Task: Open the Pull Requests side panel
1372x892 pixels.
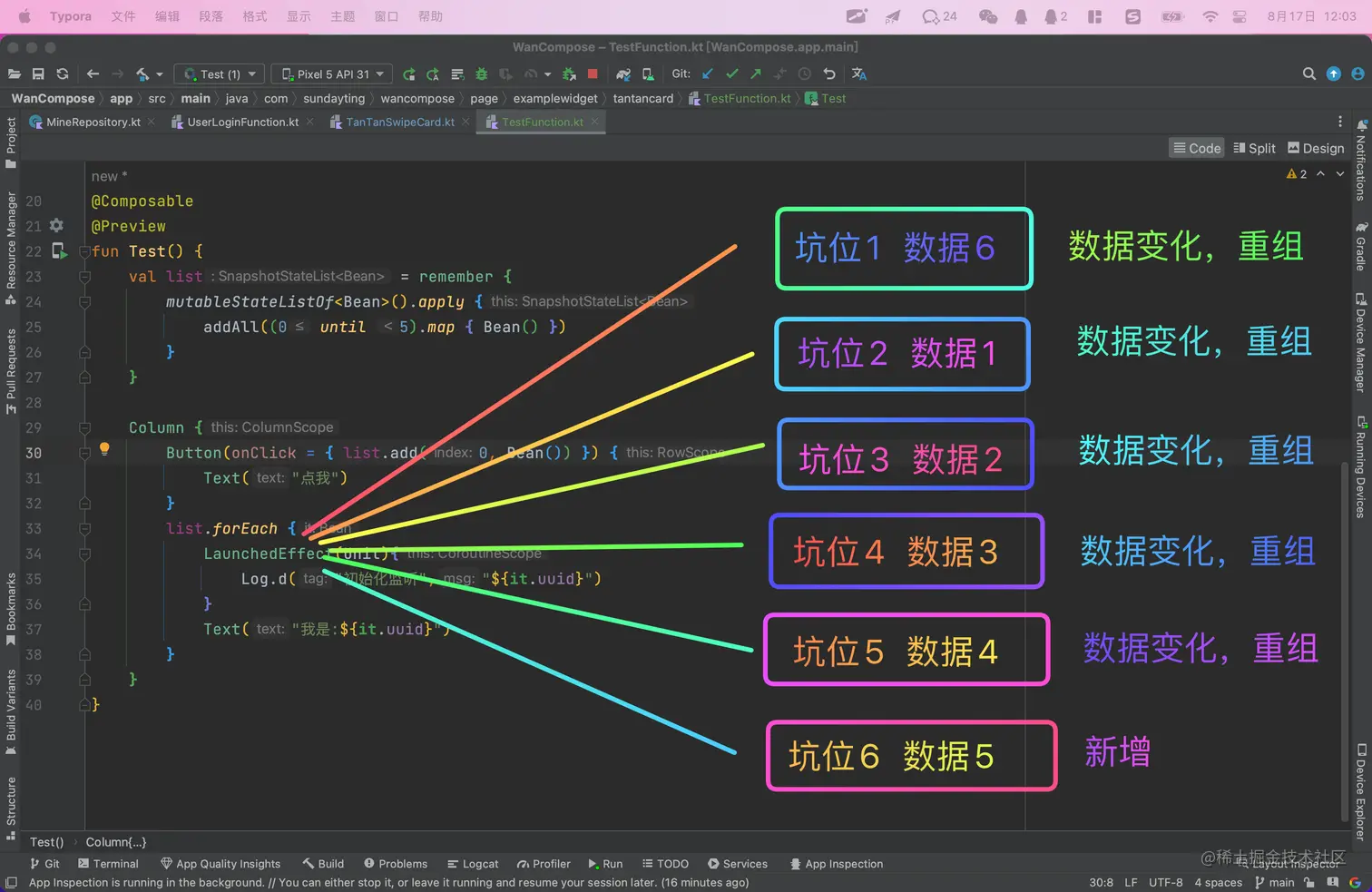Action: (11, 371)
